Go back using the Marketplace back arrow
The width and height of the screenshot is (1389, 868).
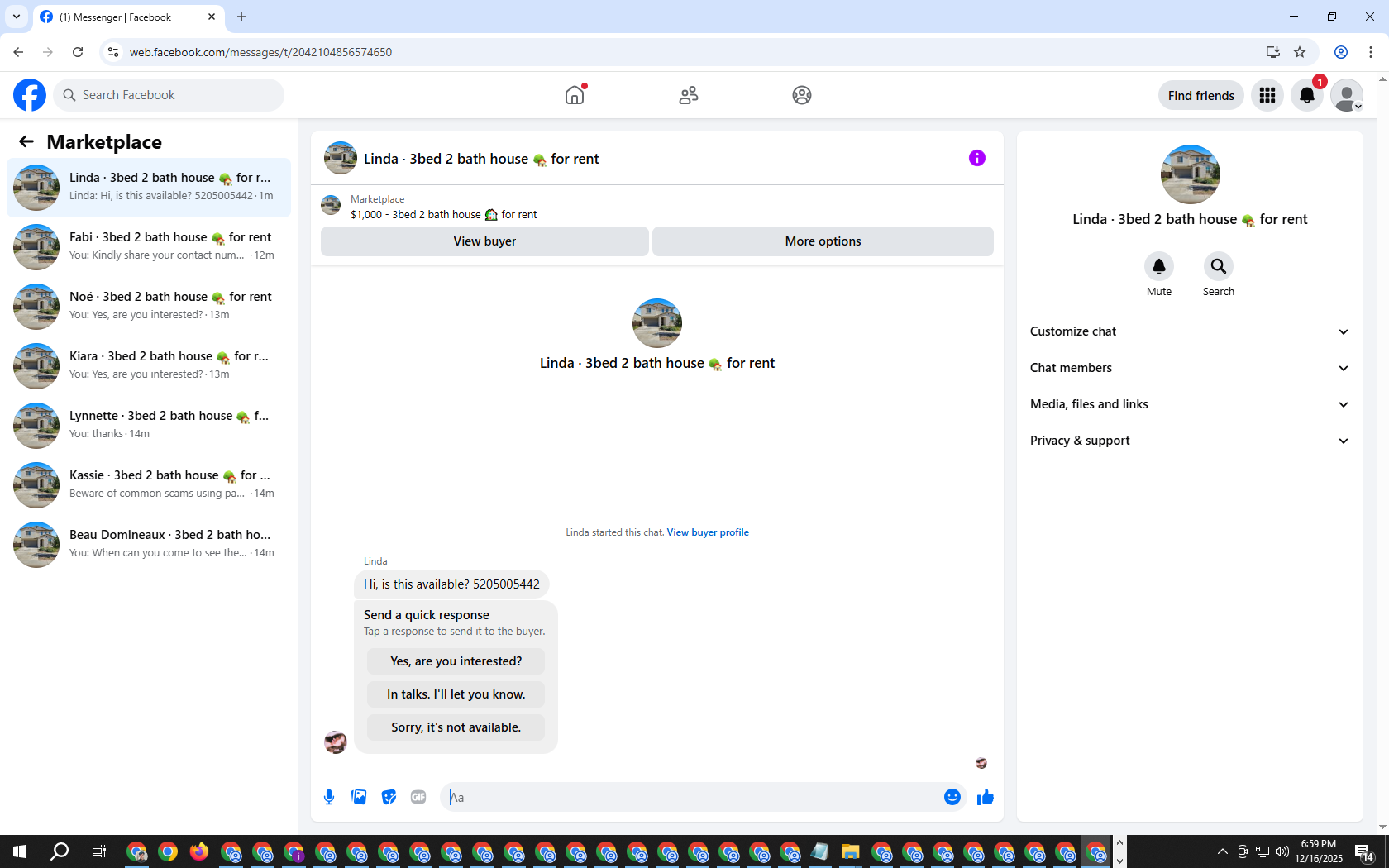26,141
